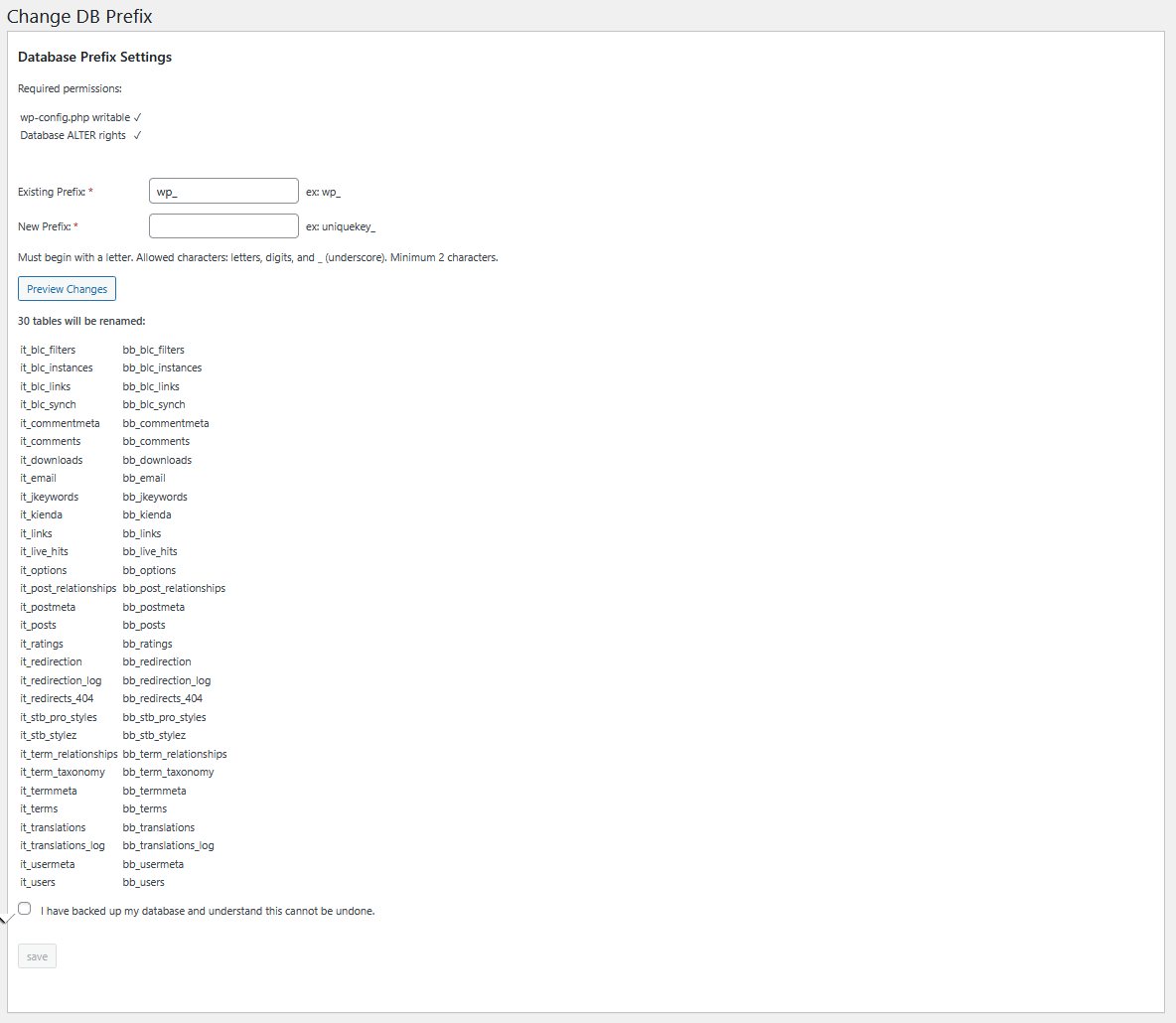Click the '30 tables will be renamed' text
This screenshot has height=1023, width=1176.
pyautogui.click(x=81, y=321)
